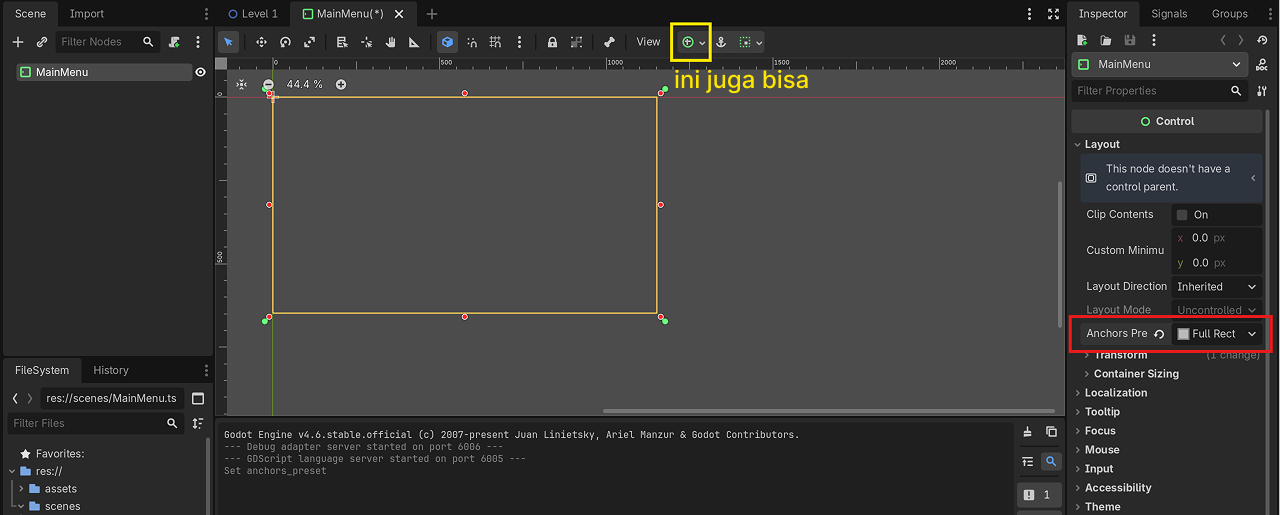Open the object history icon in Inspector
Screen dimensions: 1280x515
1262,40
